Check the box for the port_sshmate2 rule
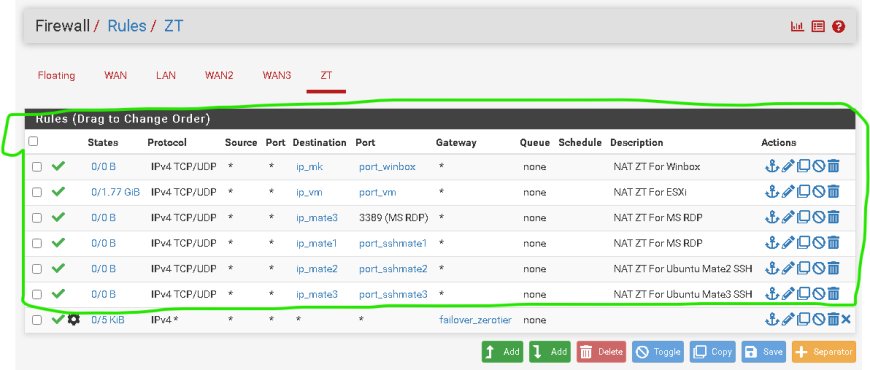 point(37,268)
